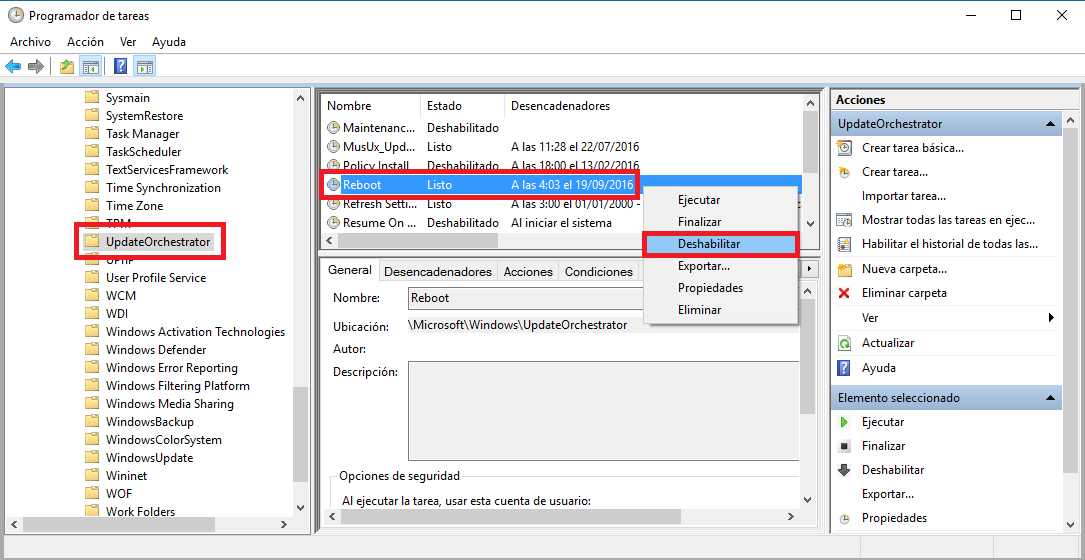Click the Sysmain folder icon

coord(92,98)
